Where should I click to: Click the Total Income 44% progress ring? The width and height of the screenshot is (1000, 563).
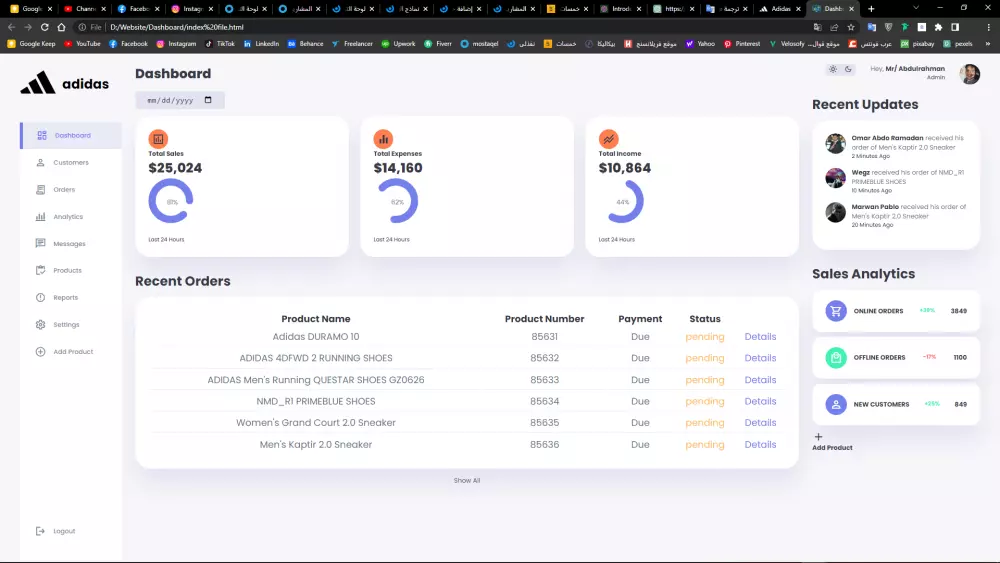pos(622,201)
